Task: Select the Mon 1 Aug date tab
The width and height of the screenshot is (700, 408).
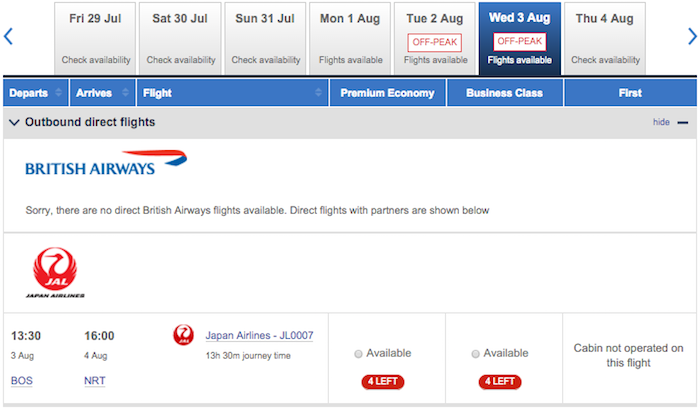Action: (350, 39)
